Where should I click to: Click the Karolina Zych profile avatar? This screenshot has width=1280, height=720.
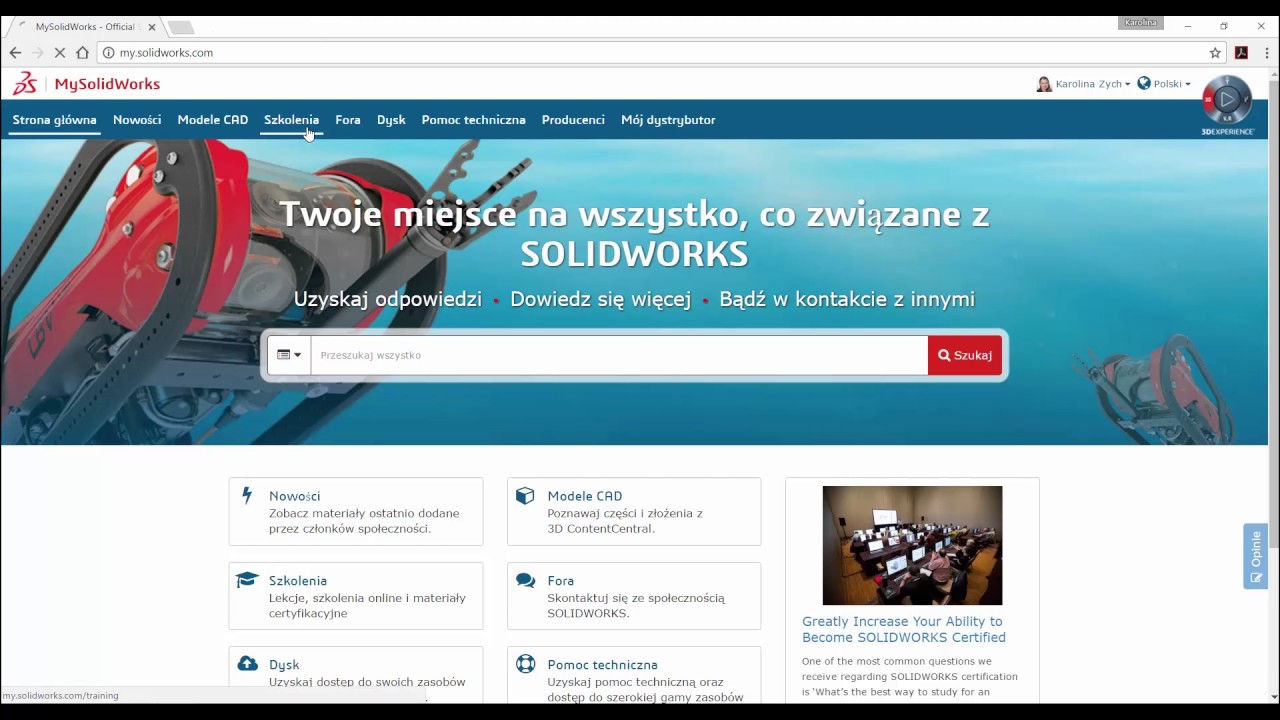[x=1044, y=84]
